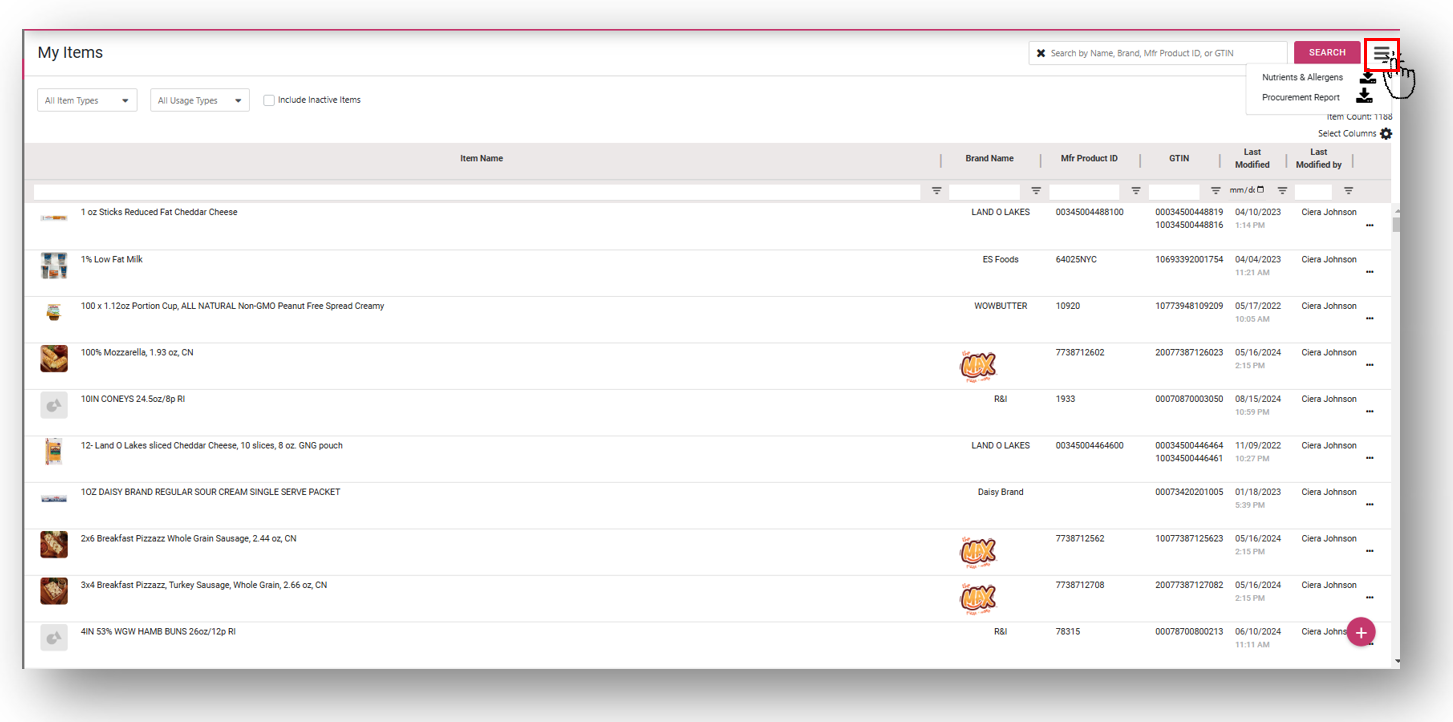Click the Last Modified by filter box
The height and width of the screenshot is (722, 1453).
(x=1313, y=191)
